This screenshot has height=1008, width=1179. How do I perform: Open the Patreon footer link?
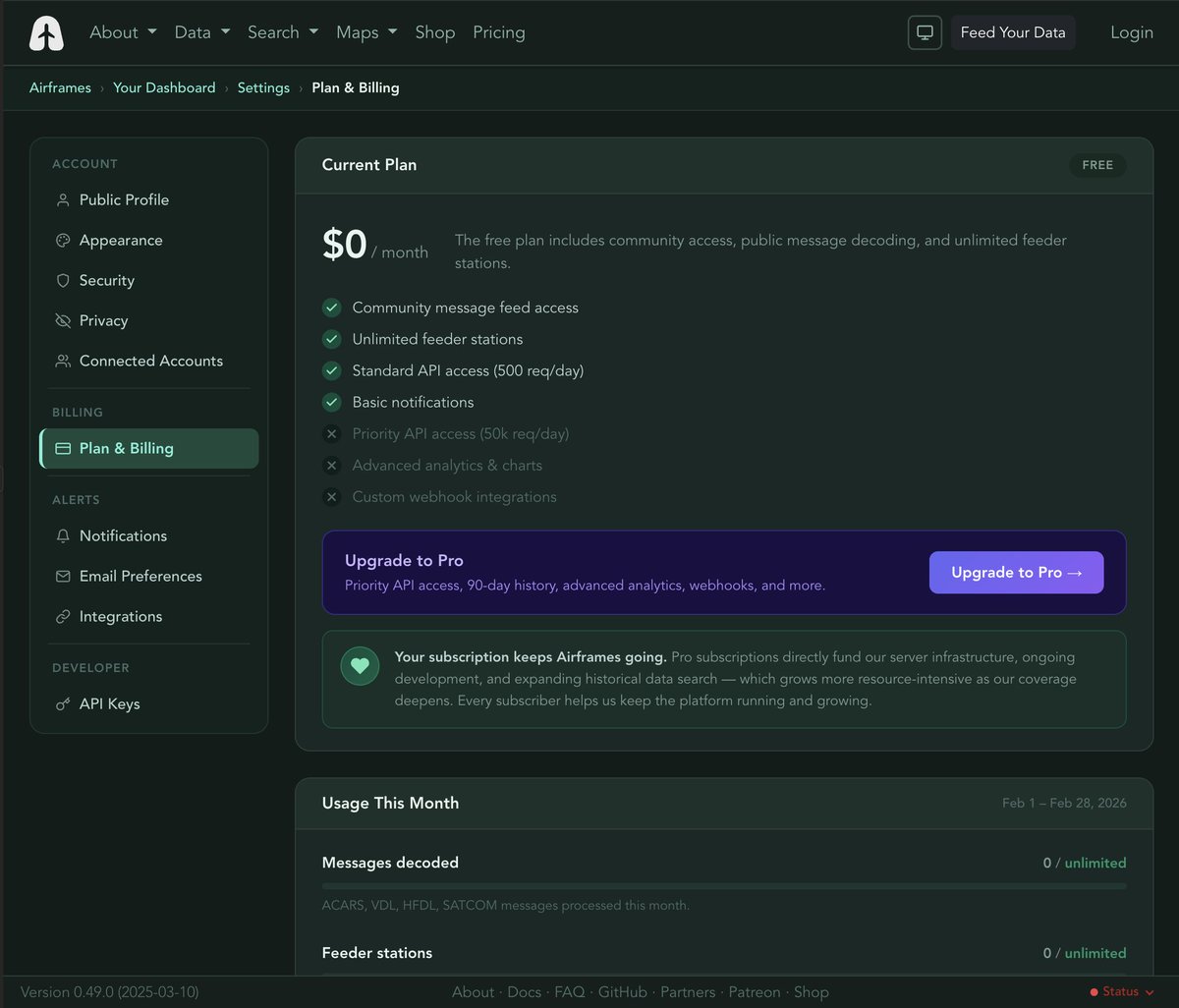[755, 992]
